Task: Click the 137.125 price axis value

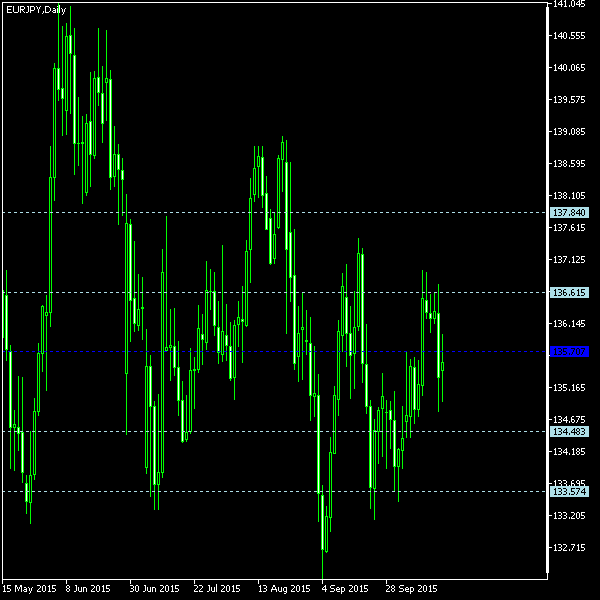Action: (x=569, y=260)
